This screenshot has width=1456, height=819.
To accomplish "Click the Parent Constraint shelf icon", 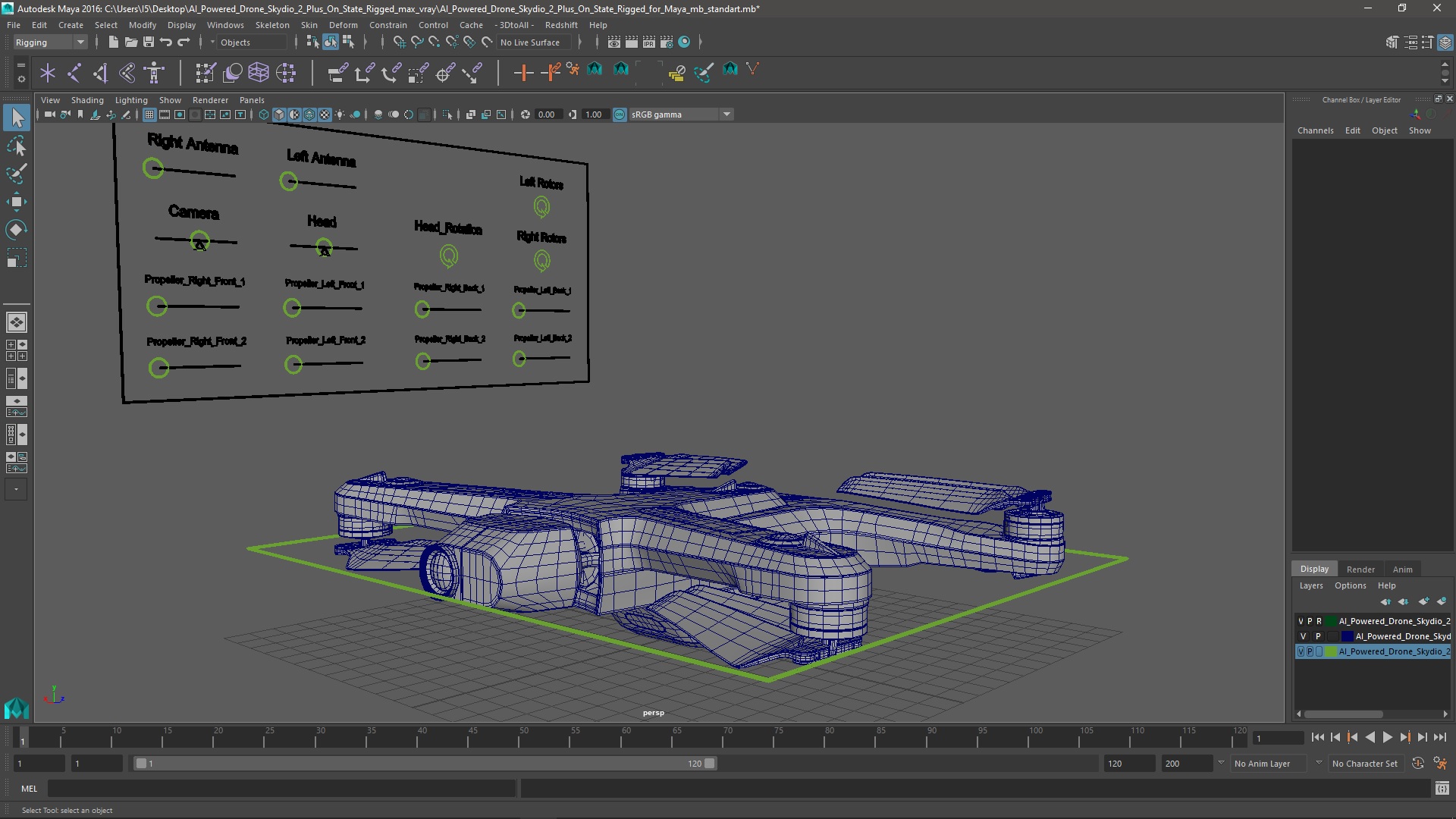I will point(337,73).
